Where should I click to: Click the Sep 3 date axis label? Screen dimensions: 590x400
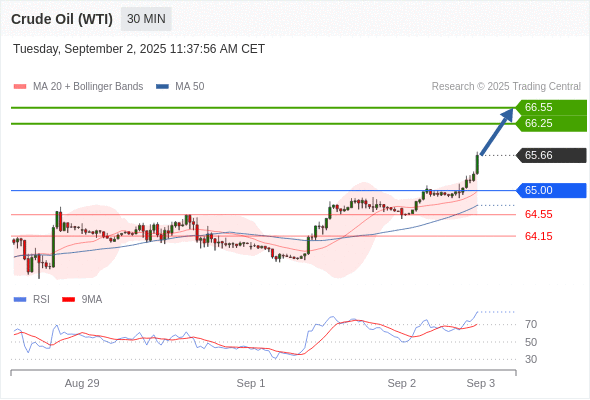pyautogui.click(x=481, y=383)
